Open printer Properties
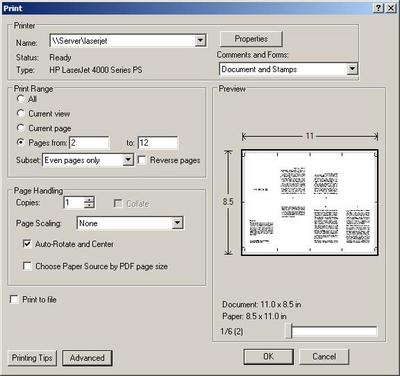 pyautogui.click(x=251, y=39)
